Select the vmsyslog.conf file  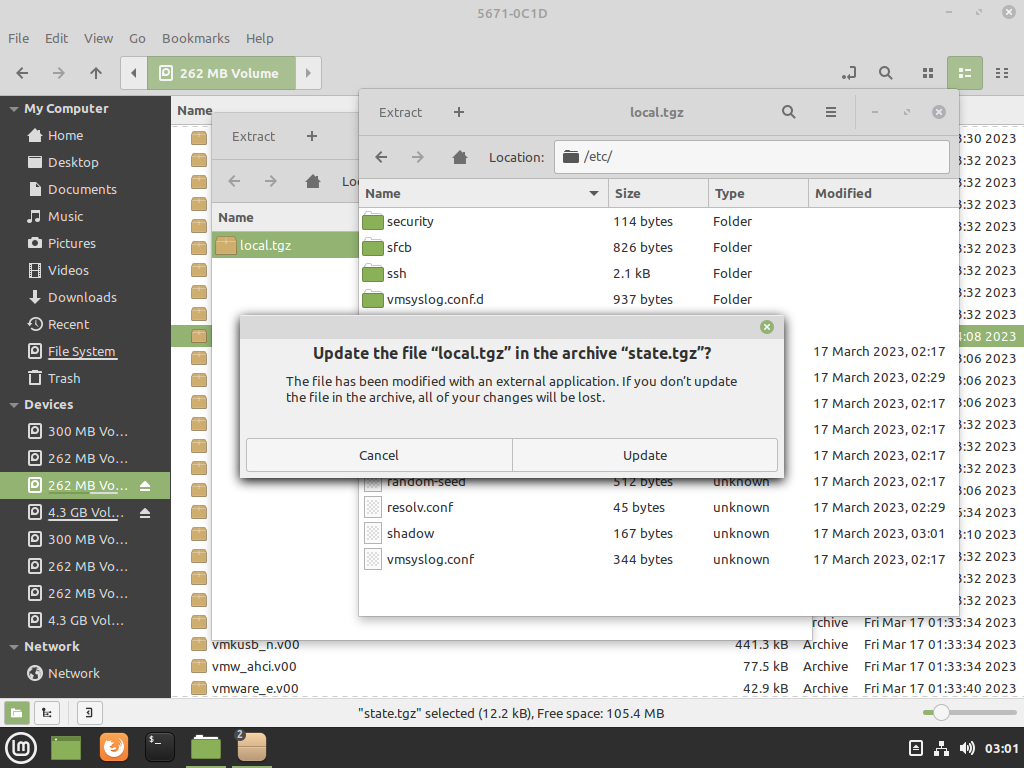tap(658, 560)
